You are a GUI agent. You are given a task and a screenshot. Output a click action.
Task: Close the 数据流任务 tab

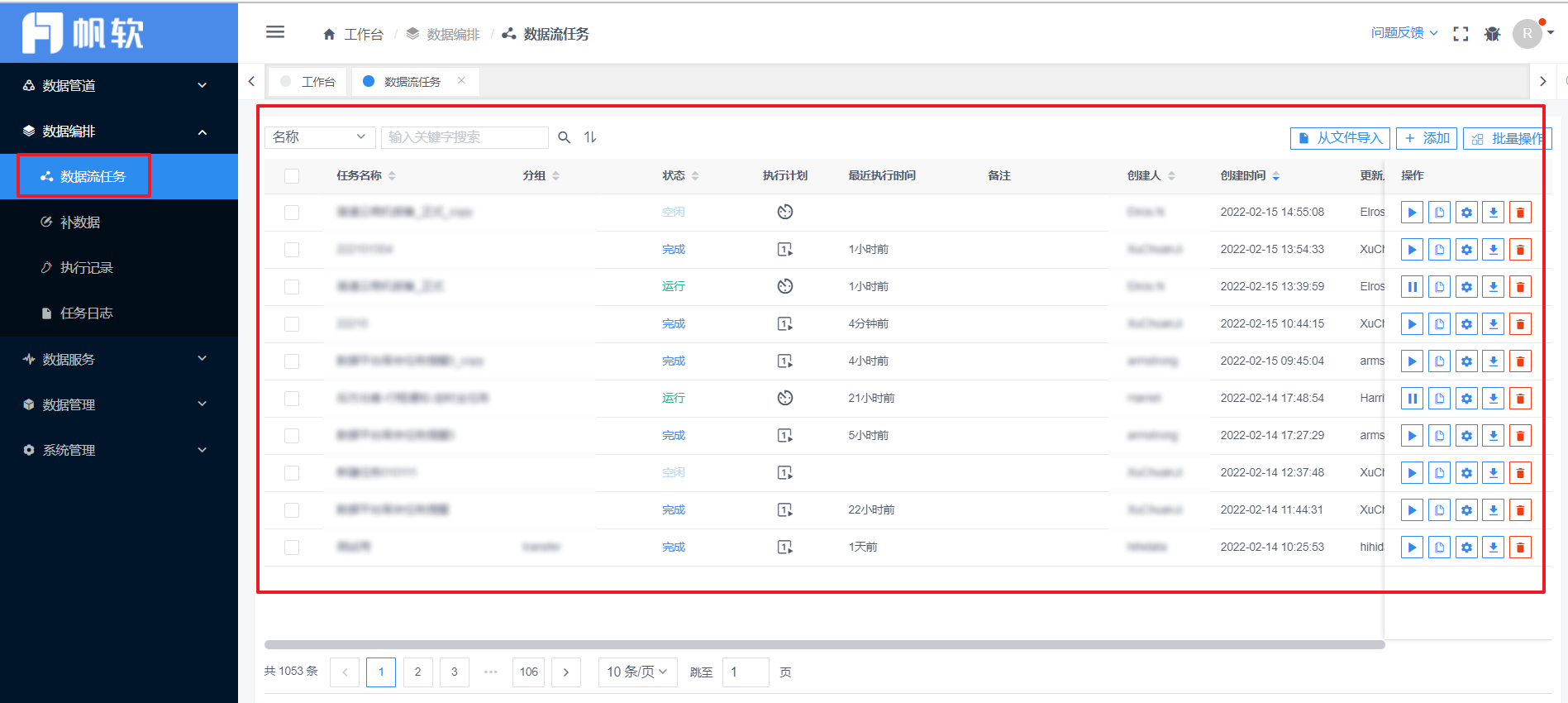click(461, 80)
